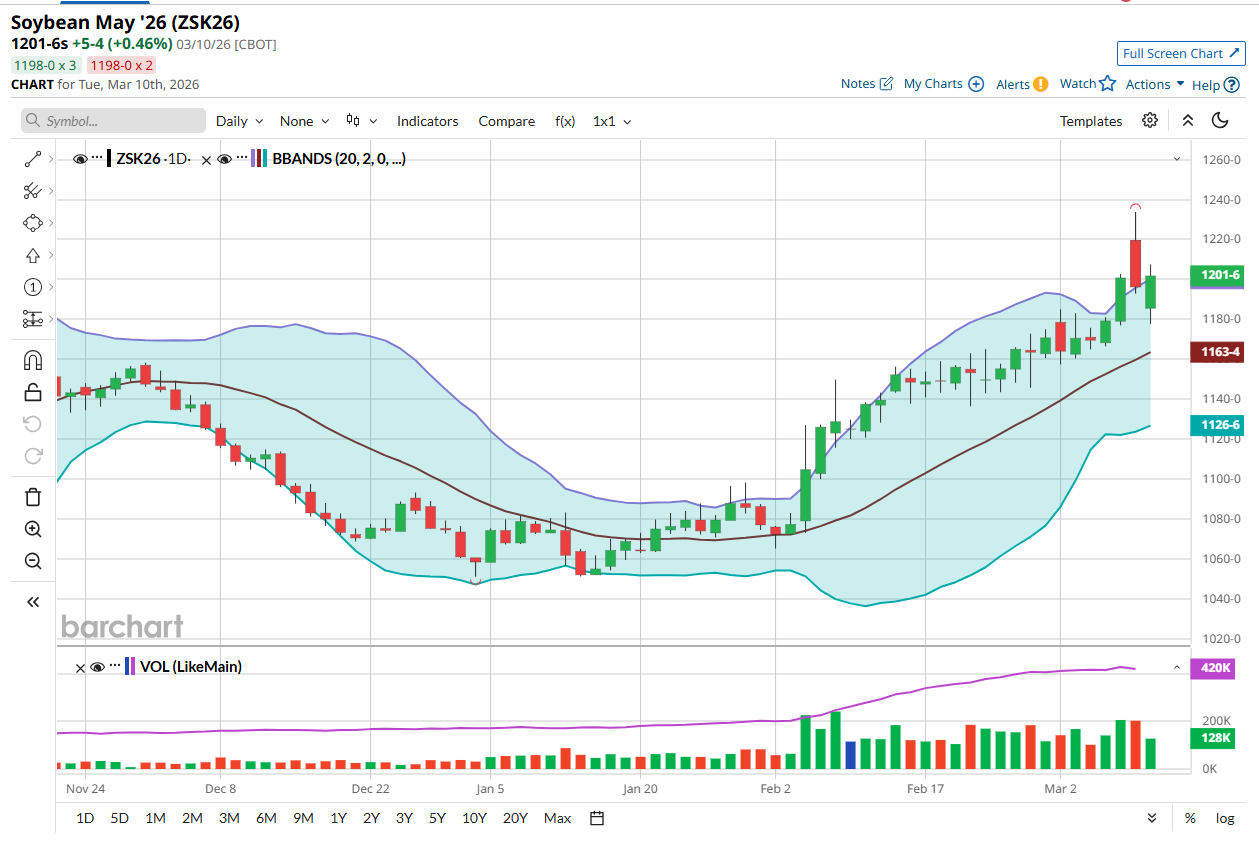Hide the VOL (LikeMain) study

click(97, 666)
